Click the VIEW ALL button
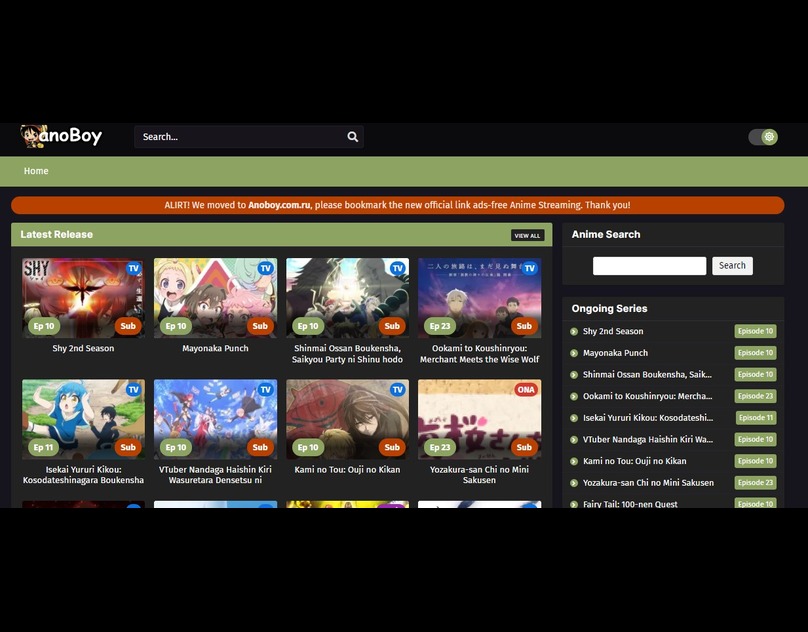 [527, 235]
